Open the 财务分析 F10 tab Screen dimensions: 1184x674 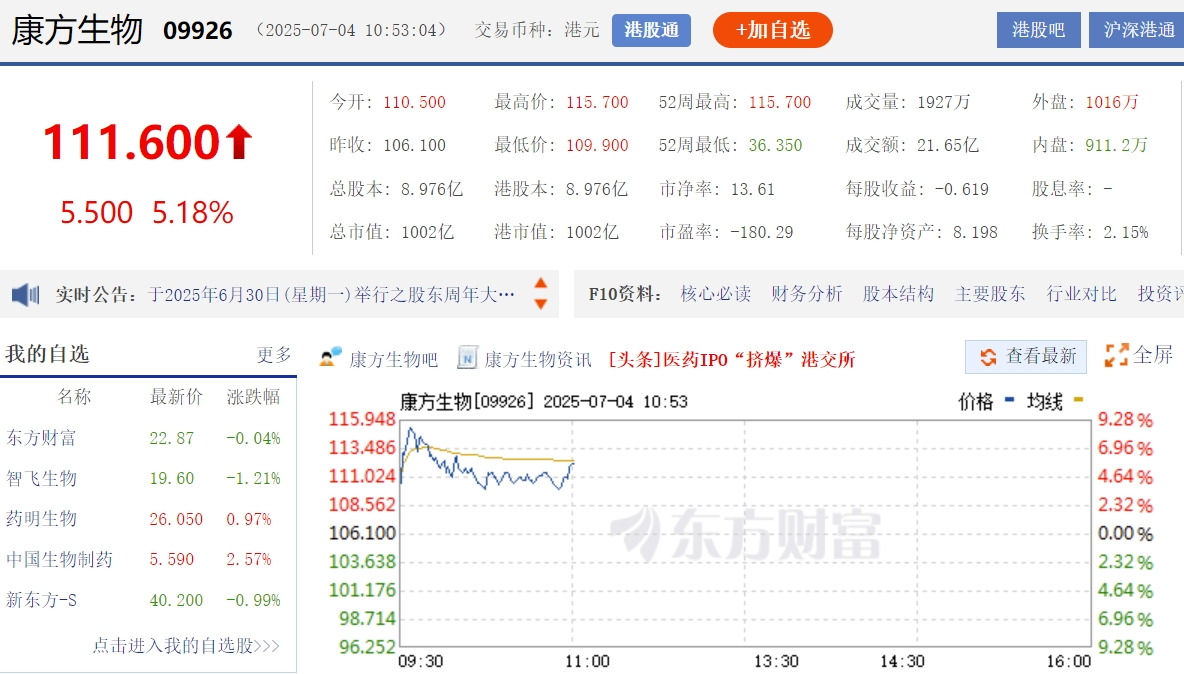[806, 294]
